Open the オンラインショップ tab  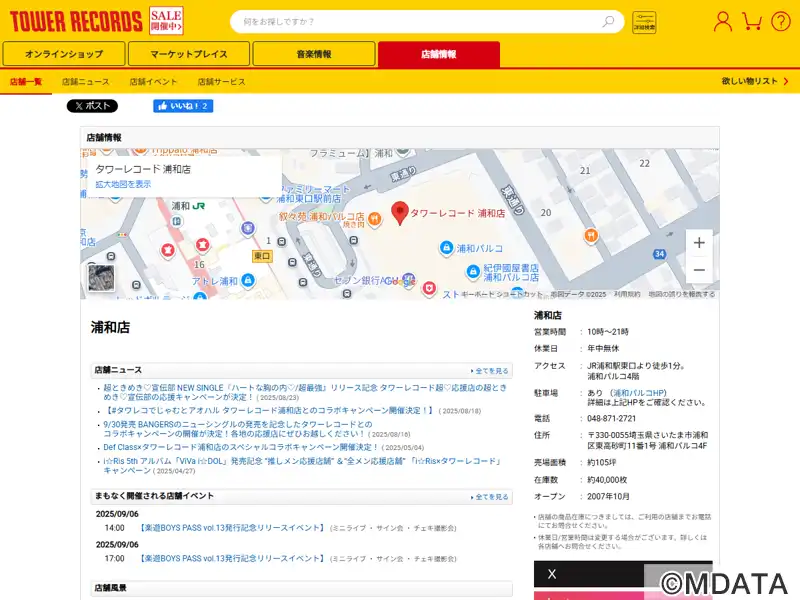[64, 54]
